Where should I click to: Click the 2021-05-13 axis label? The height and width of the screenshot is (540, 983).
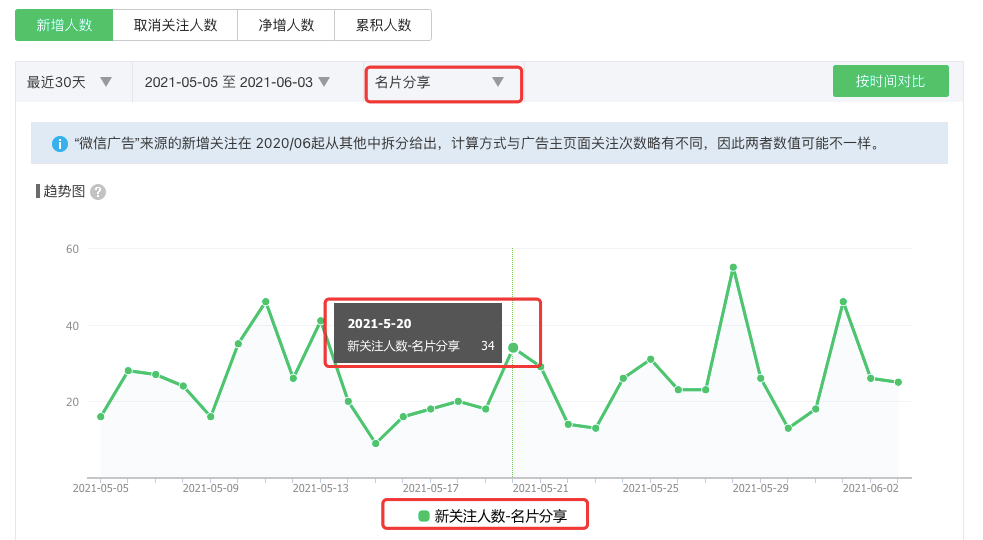pos(320,488)
